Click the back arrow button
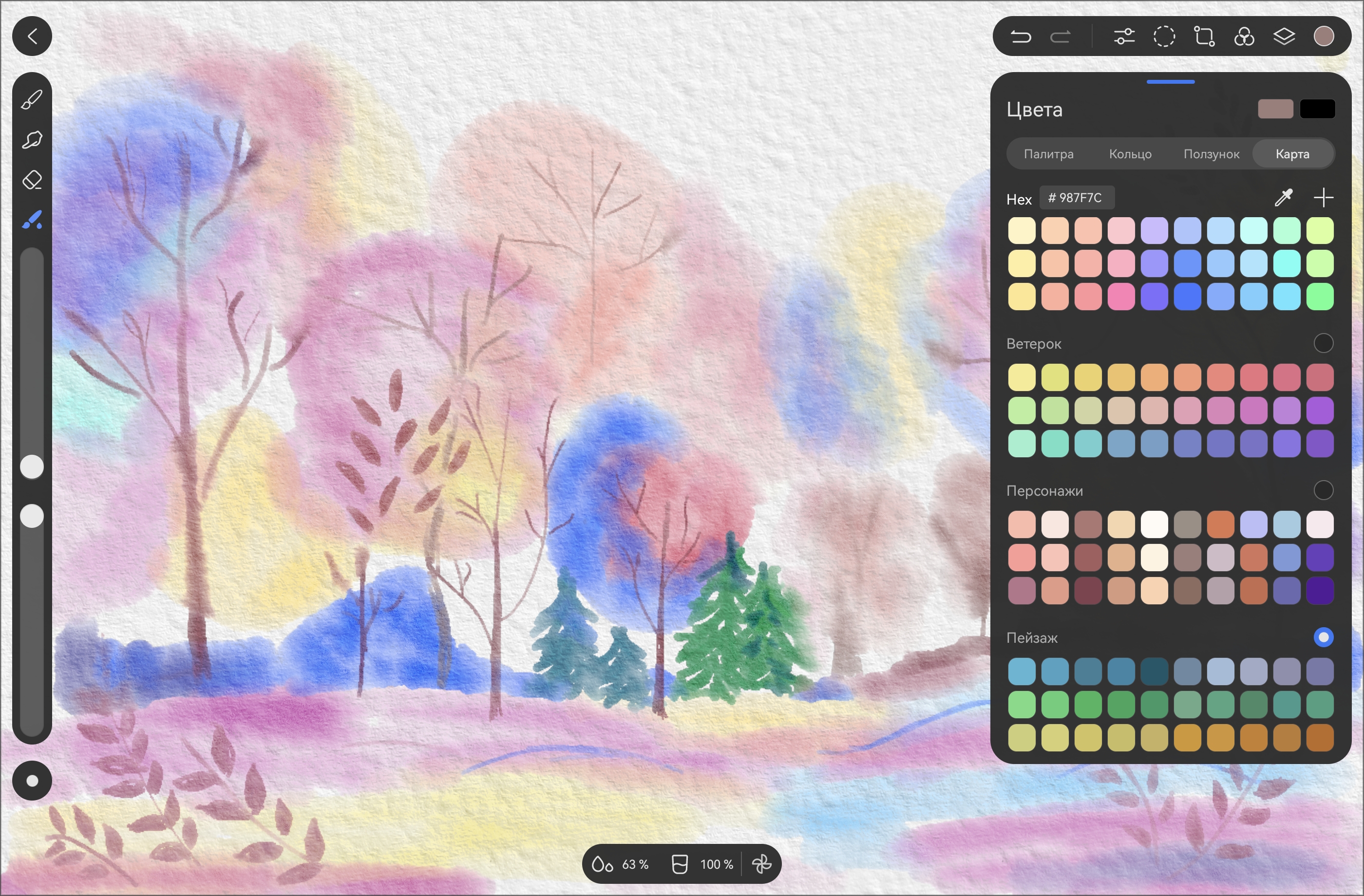Screen dimensions: 1364x896 point(32,36)
